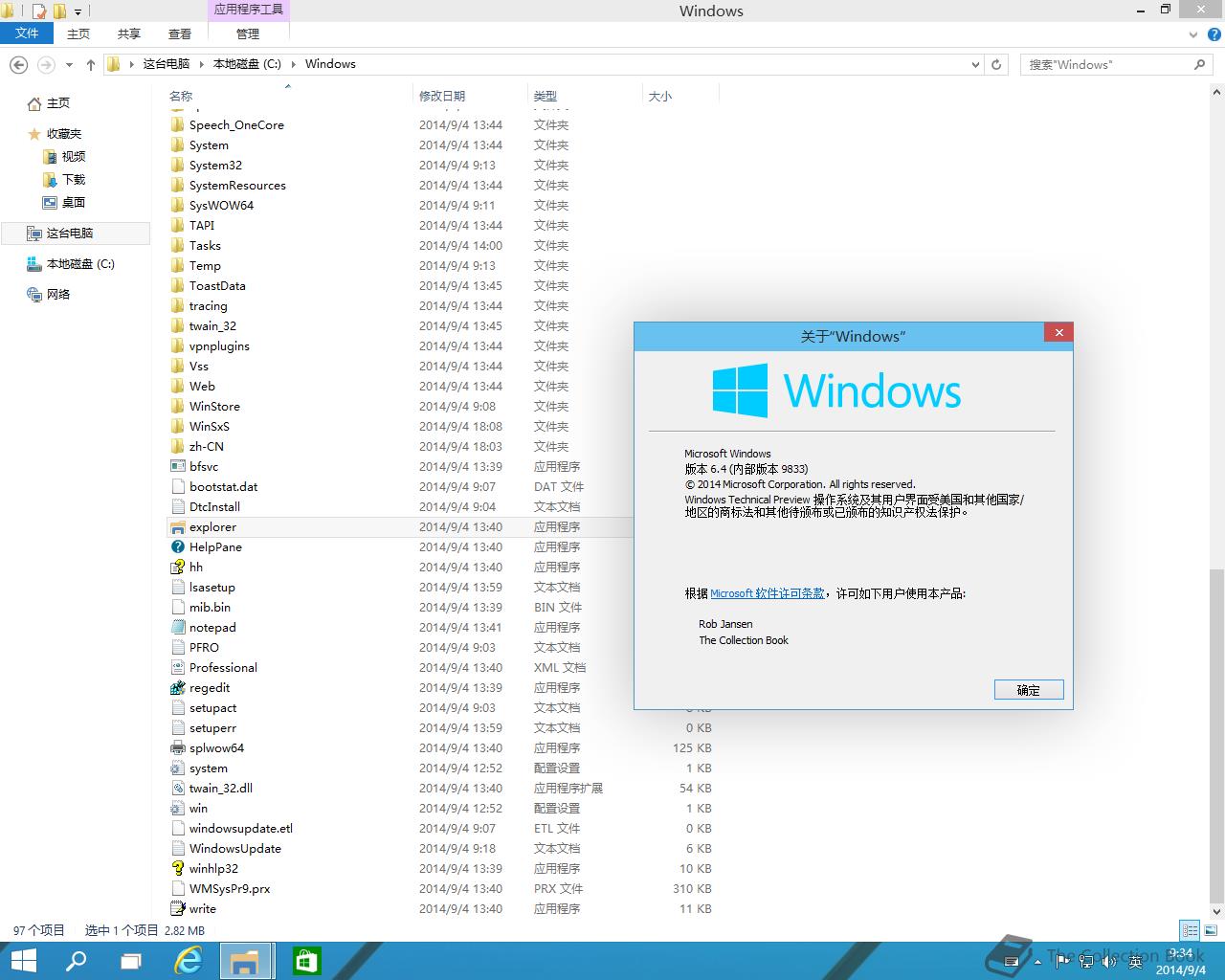Open Action Center flag in tray
The image size is (1225, 980).
1062,961
